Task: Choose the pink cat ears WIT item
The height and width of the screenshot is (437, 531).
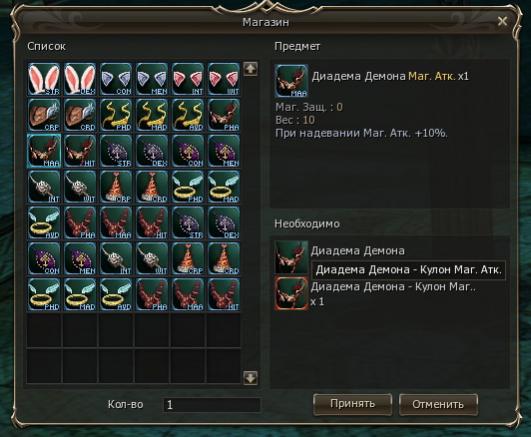Action: (224, 79)
